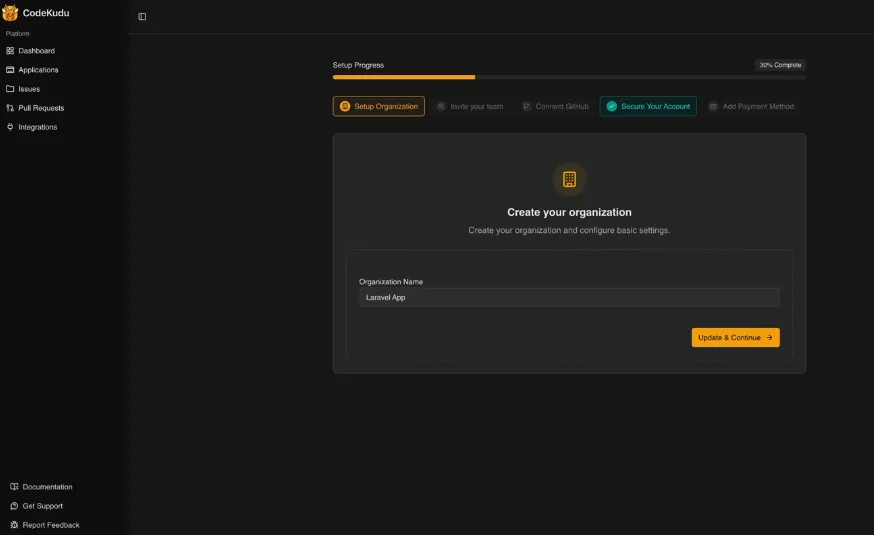Click the CodeKudu logo icon

pos(10,13)
